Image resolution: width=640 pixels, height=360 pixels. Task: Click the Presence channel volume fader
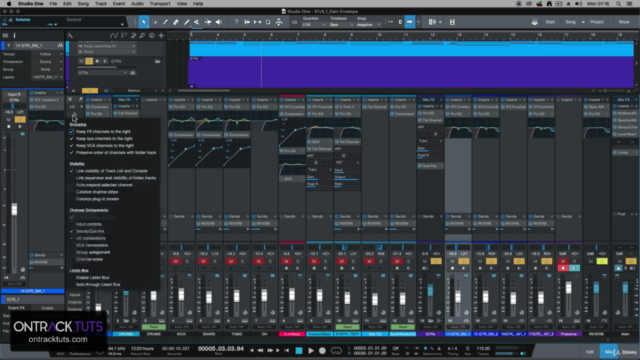pyautogui.click(x=569, y=288)
